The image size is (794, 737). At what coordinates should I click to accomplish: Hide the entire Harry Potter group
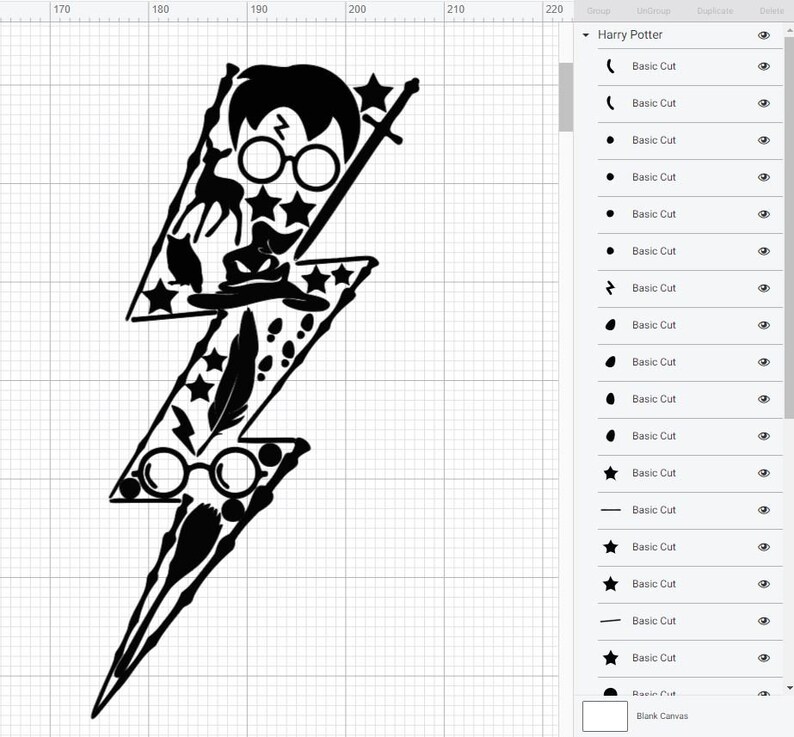coord(764,35)
